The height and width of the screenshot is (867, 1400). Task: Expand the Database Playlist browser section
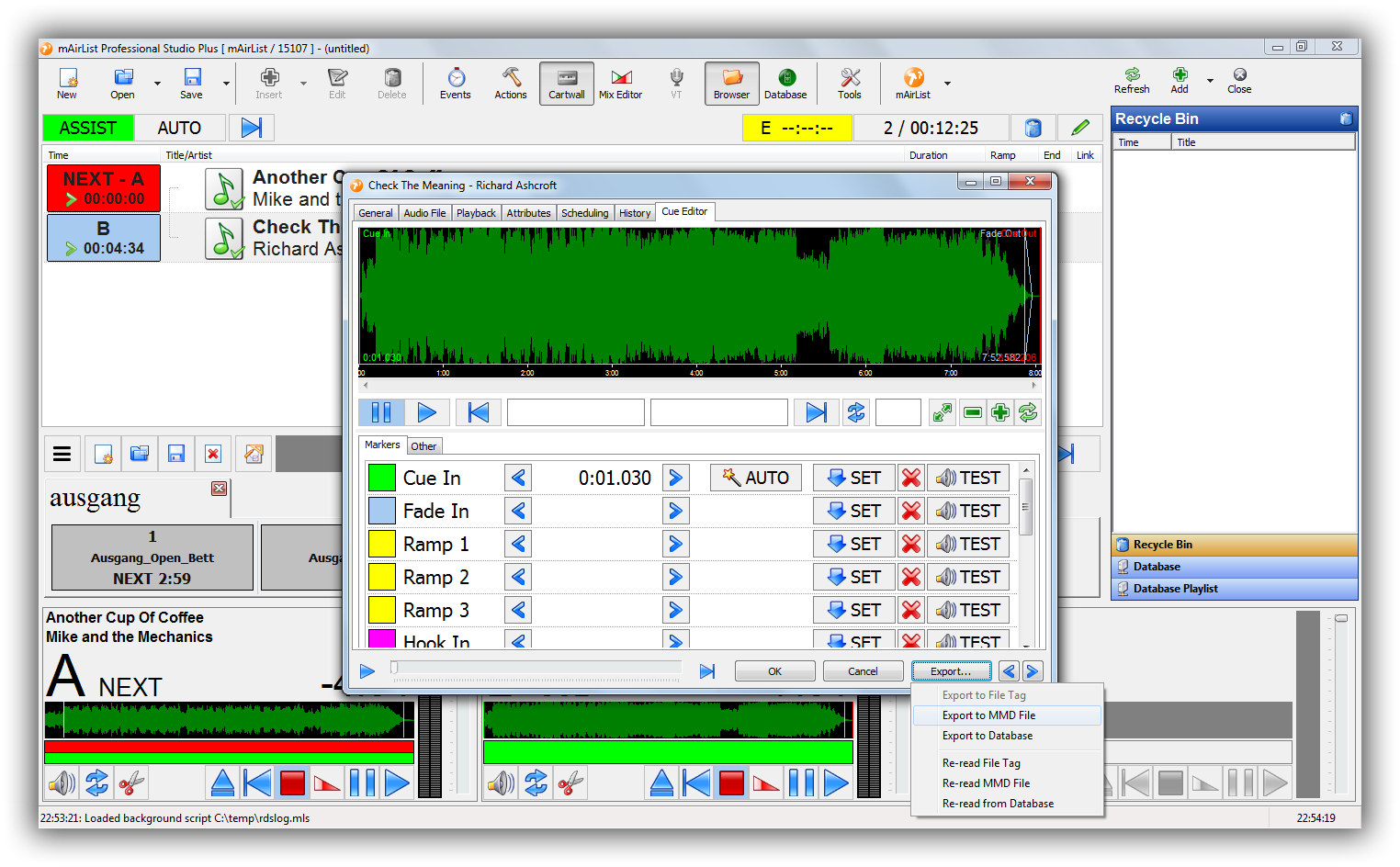1234,589
